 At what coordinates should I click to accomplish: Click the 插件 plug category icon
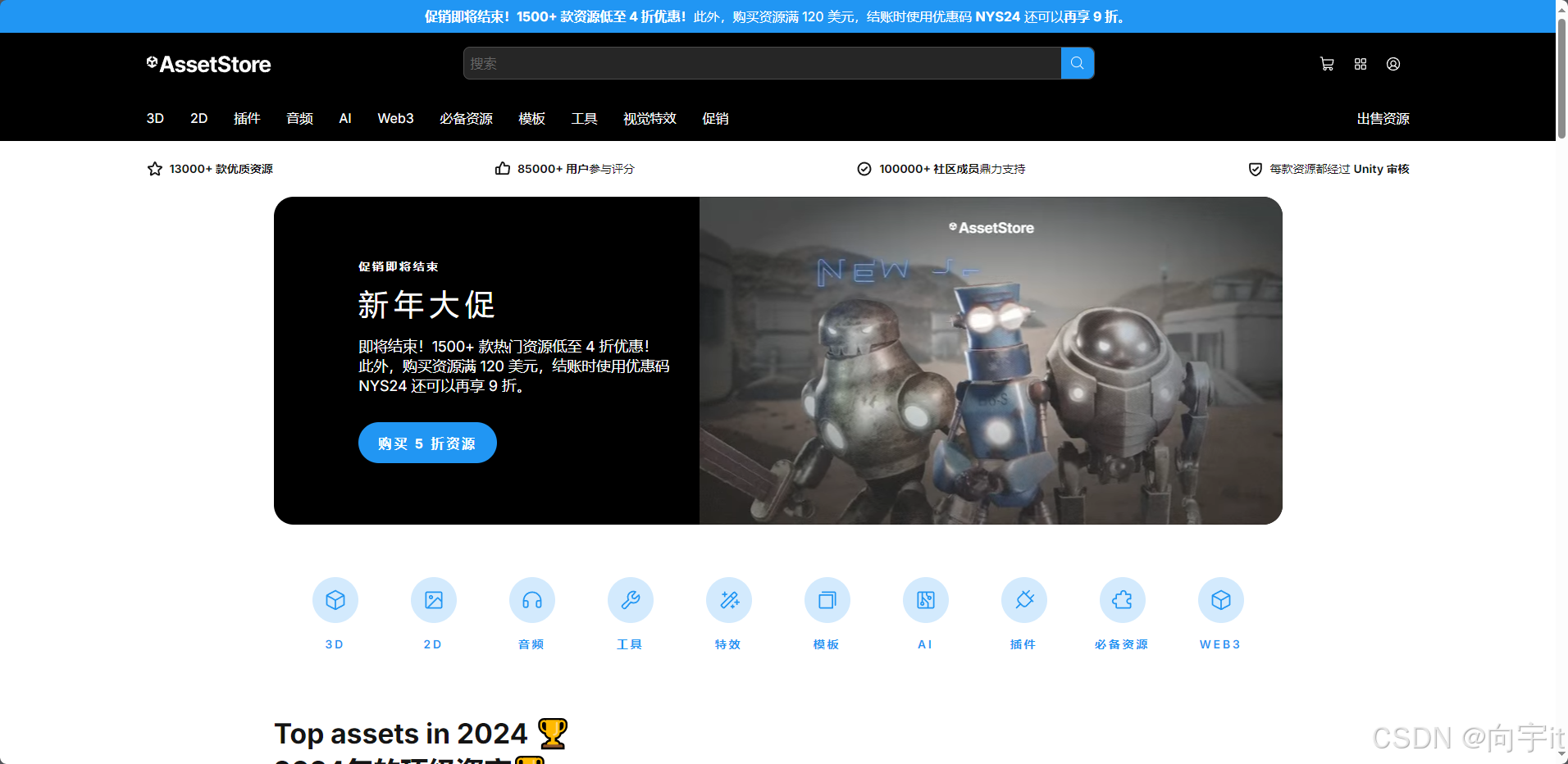[1024, 600]
